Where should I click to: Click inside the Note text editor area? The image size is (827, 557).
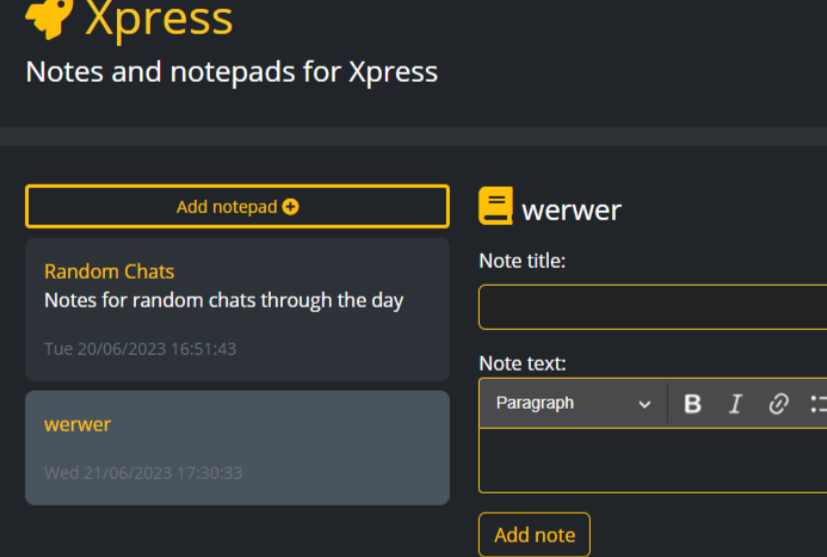(652, 460)
